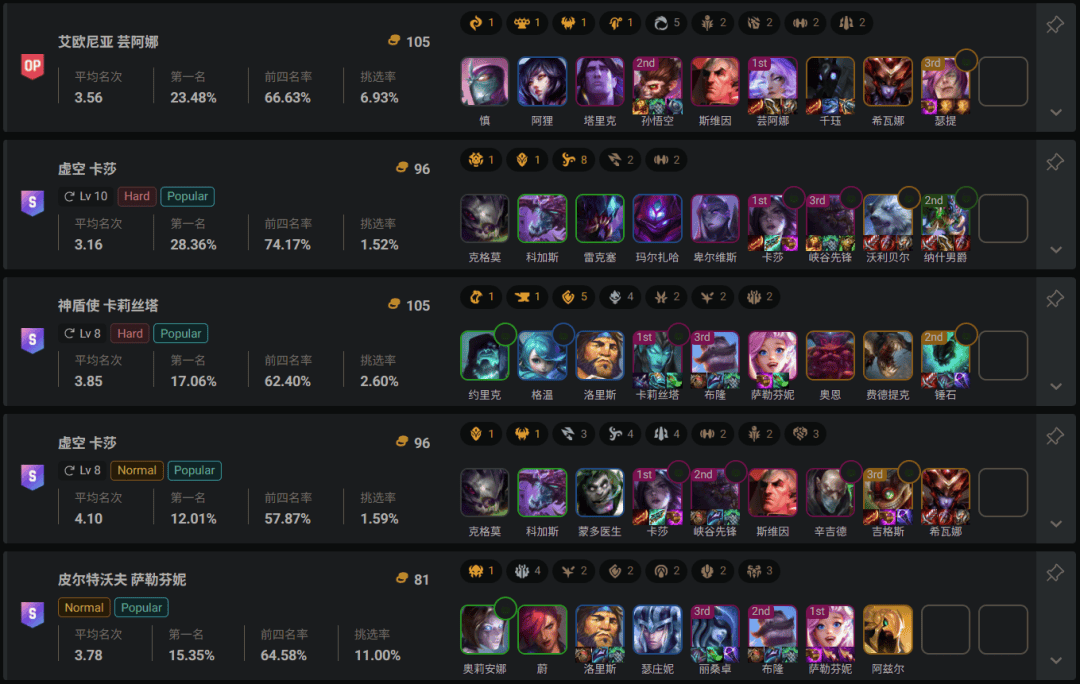This screenshot has height=684, width=1080.
Task: Click the empty champion slot after 瑟提
Action: coord(1003,81)
